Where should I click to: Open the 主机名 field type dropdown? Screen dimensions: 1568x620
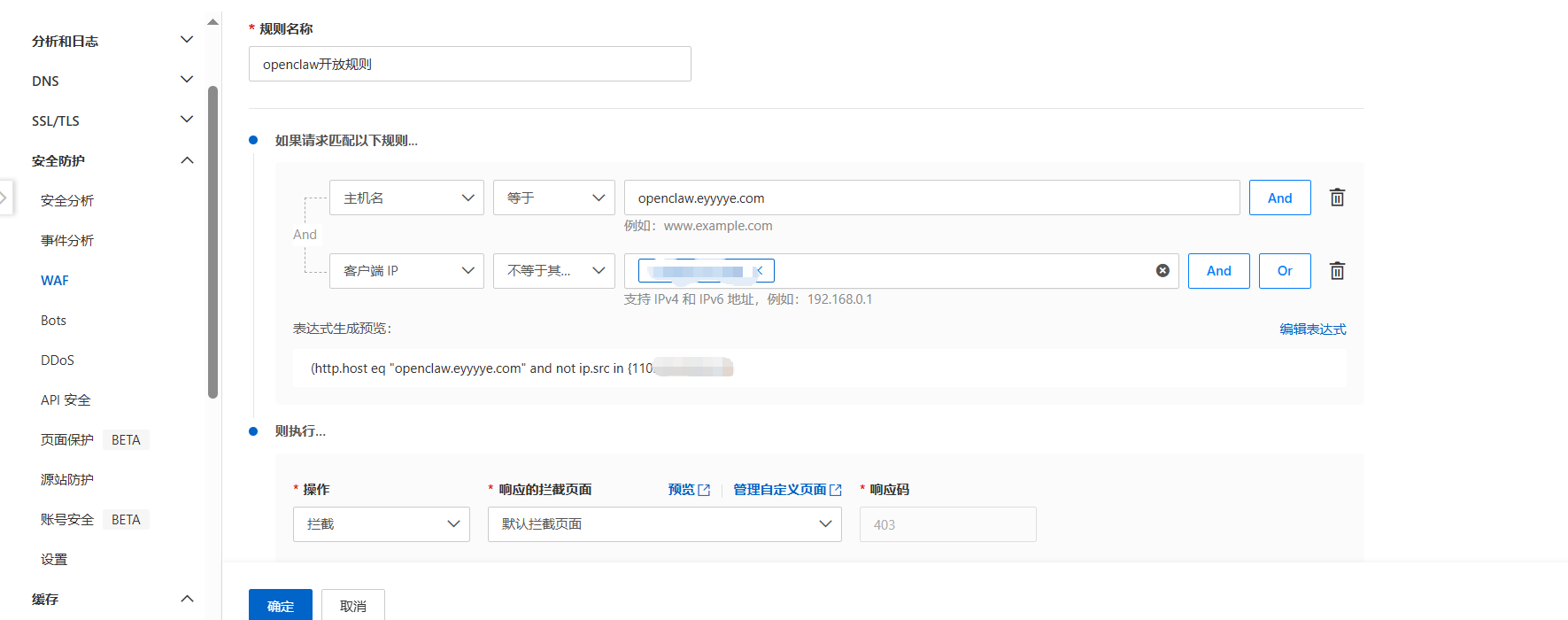pos(406,198)
